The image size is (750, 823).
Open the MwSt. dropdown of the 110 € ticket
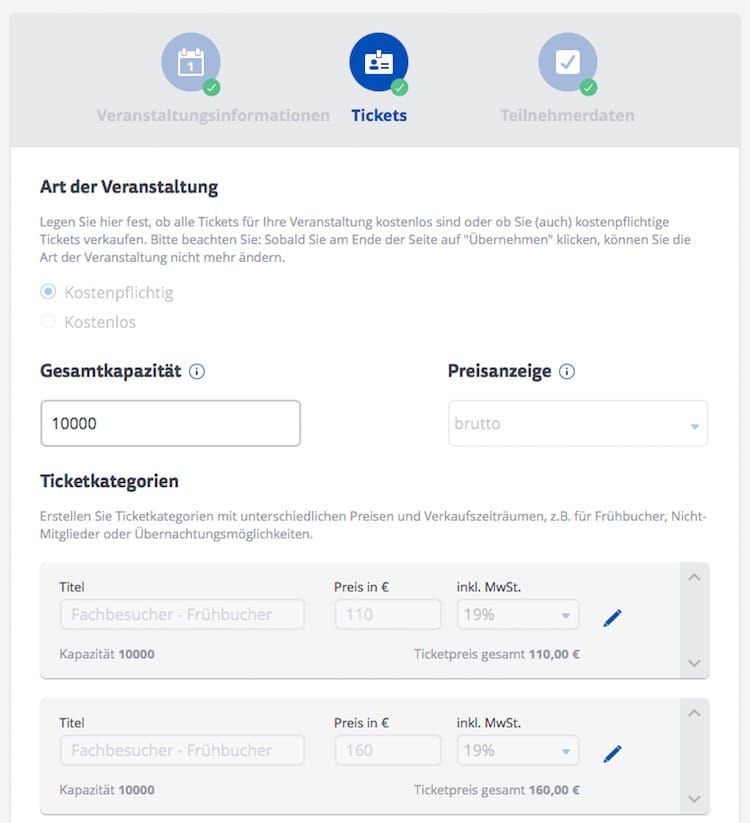[x=518, y=615]
